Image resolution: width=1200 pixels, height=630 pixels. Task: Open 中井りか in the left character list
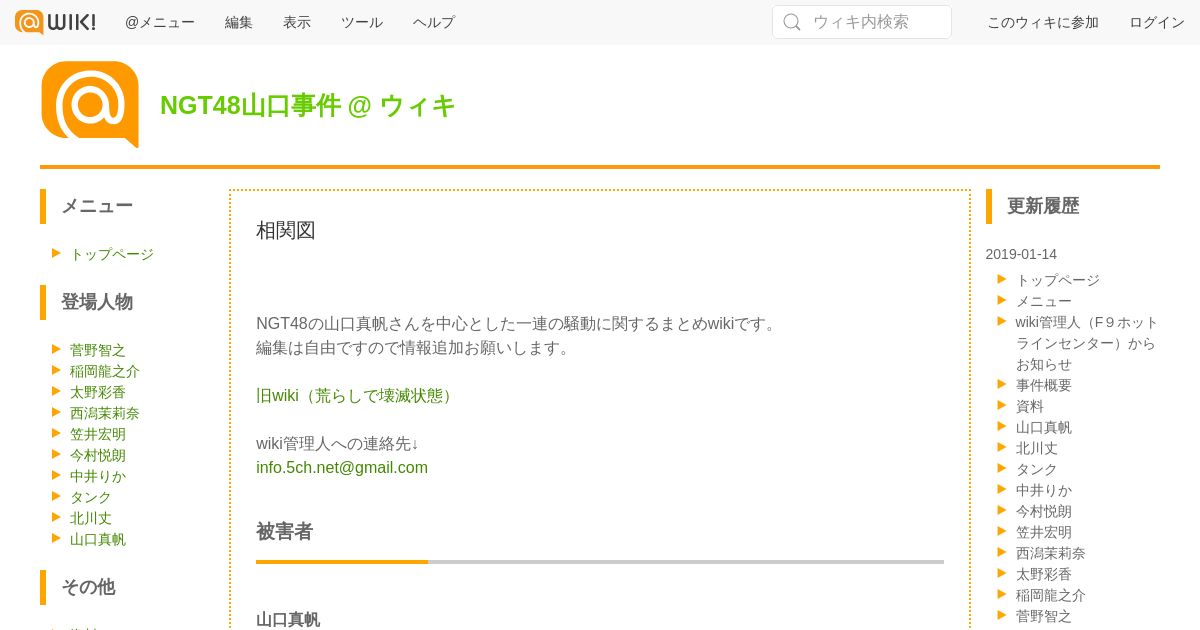click(98, 476)
